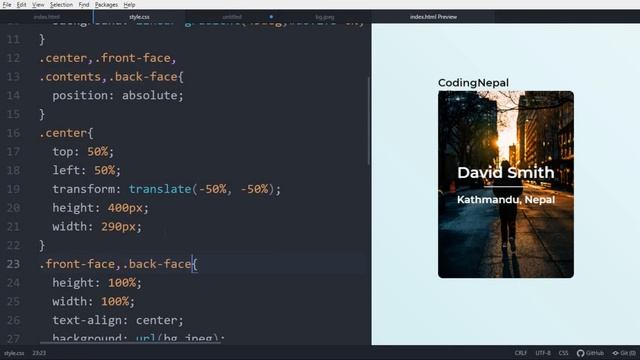This screenshot has width=640, height=360.
Task: Click the '.center,.front-face,' selector line
Action: (108, 58)
